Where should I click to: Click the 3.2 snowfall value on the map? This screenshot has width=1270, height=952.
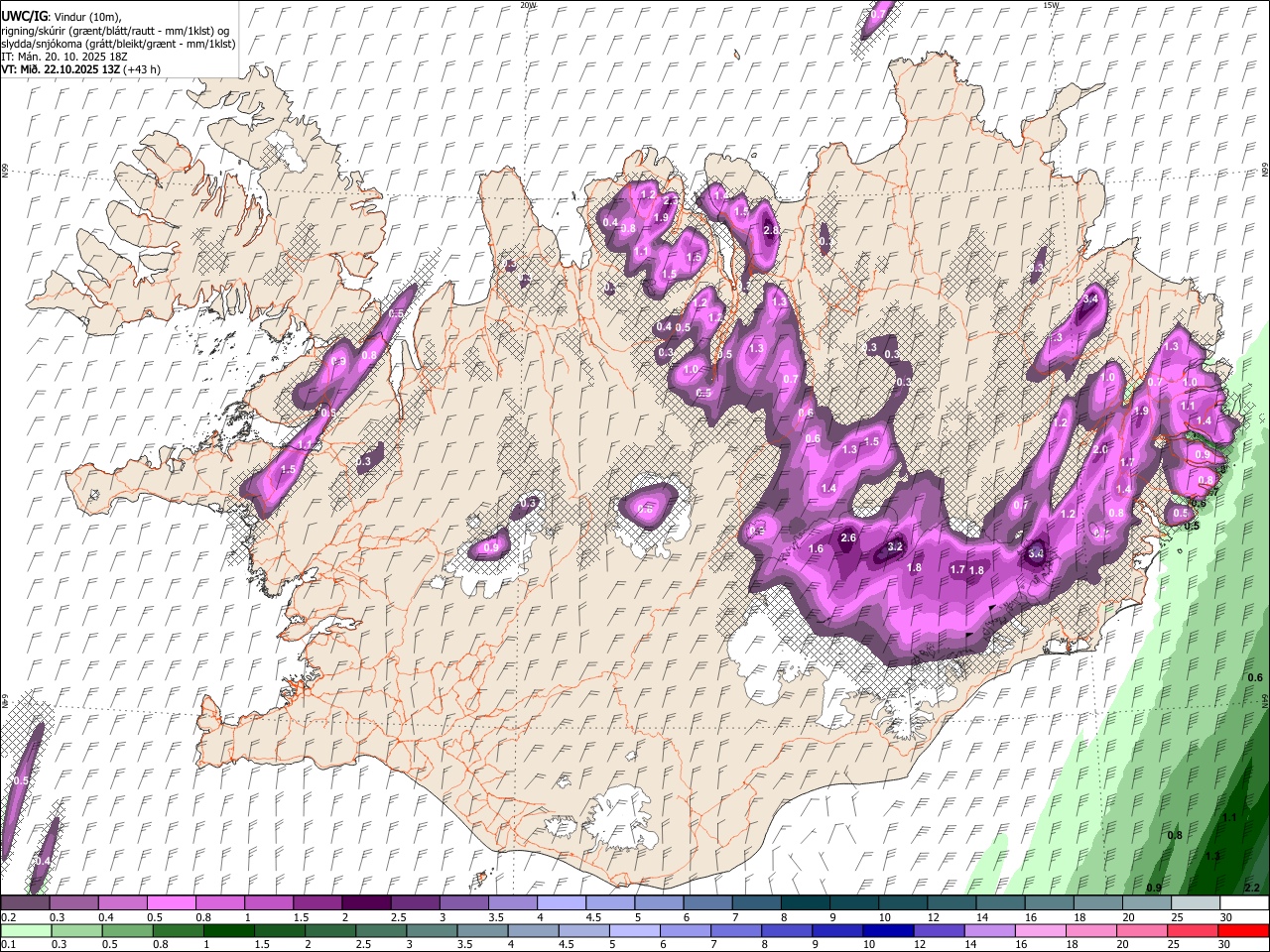point(895,547)
